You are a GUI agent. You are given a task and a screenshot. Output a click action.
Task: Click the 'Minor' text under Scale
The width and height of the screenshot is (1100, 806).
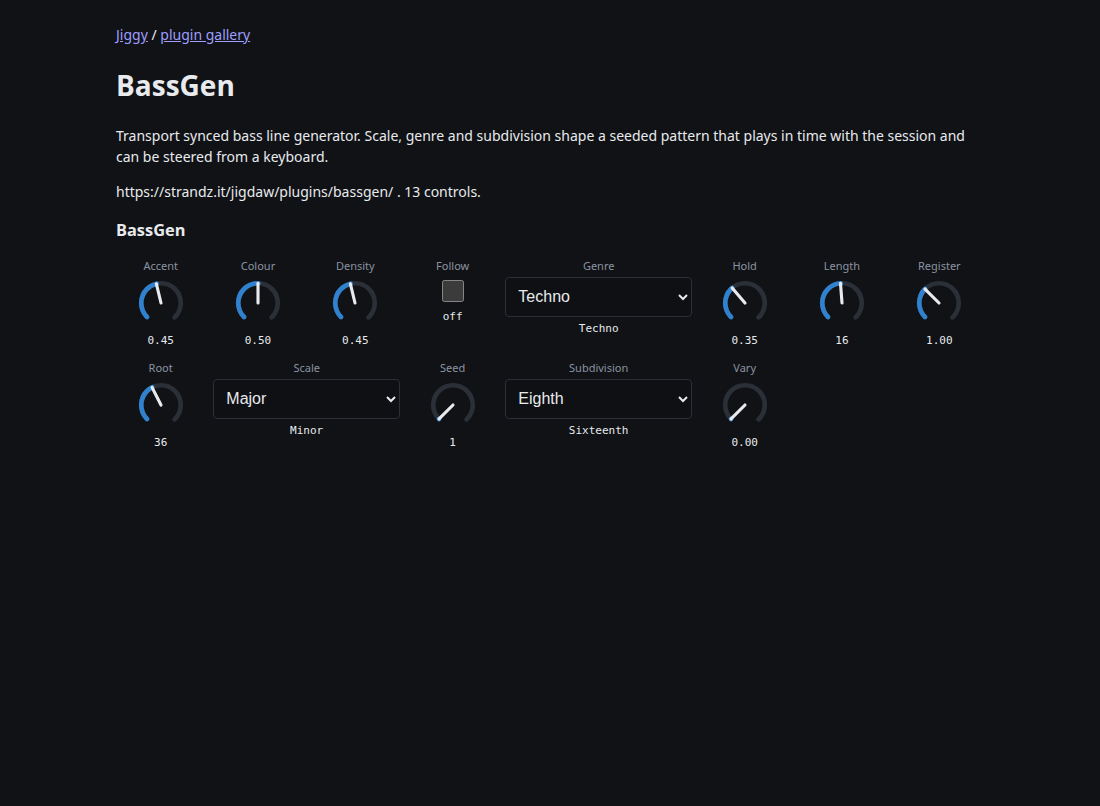click(x=307, y=430)
